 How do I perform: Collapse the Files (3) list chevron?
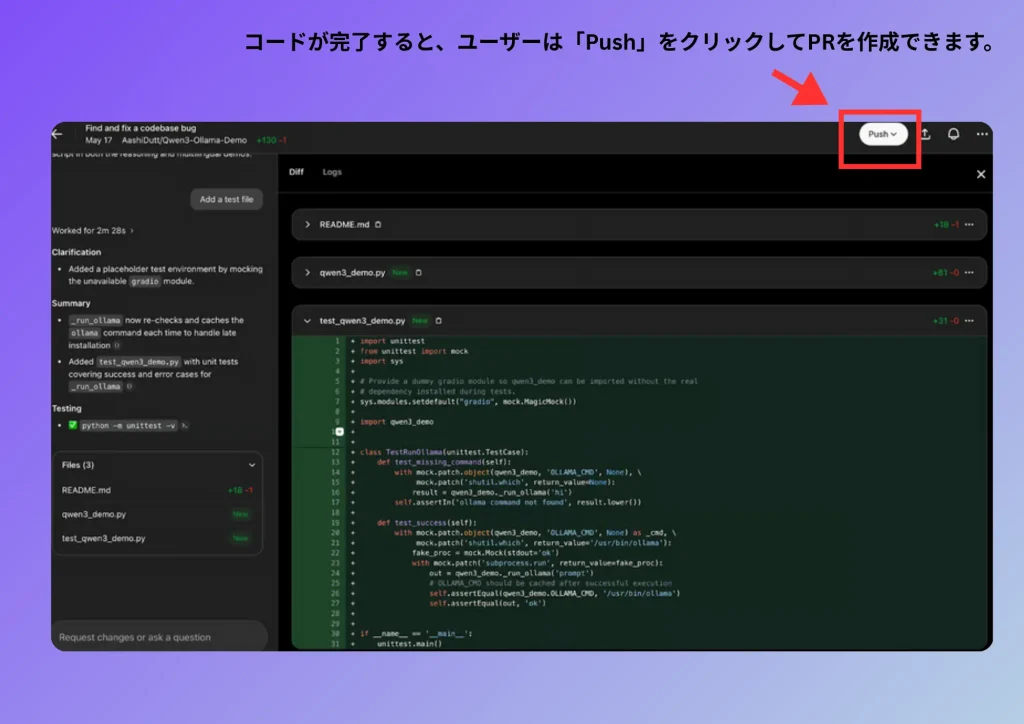pyautogui.click(x=251, y=465)
